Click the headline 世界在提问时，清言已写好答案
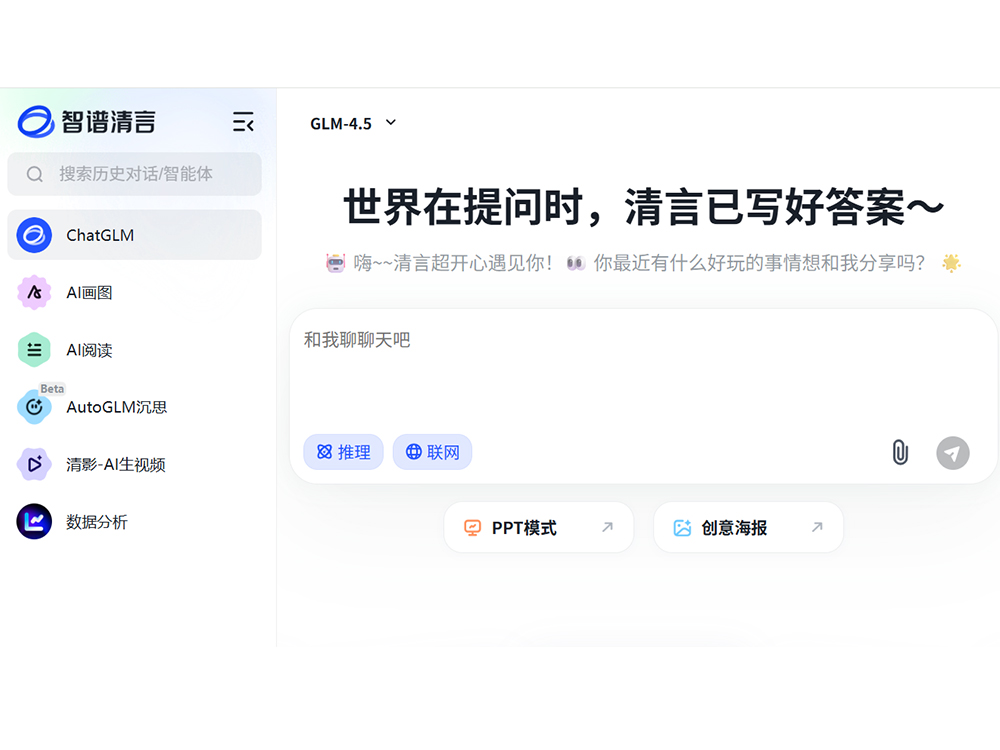1000x750 pixels. coord(643,207)
